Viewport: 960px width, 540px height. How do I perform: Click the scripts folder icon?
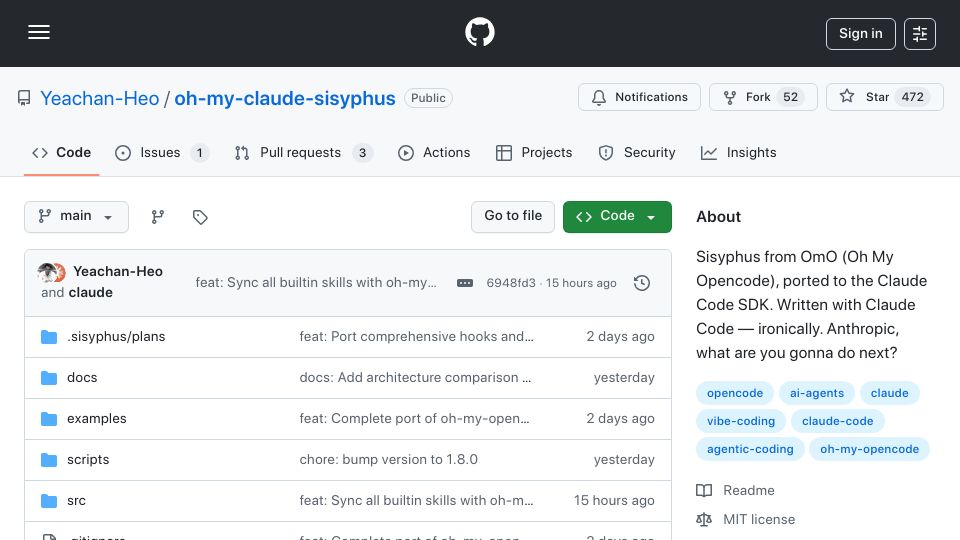48,460
